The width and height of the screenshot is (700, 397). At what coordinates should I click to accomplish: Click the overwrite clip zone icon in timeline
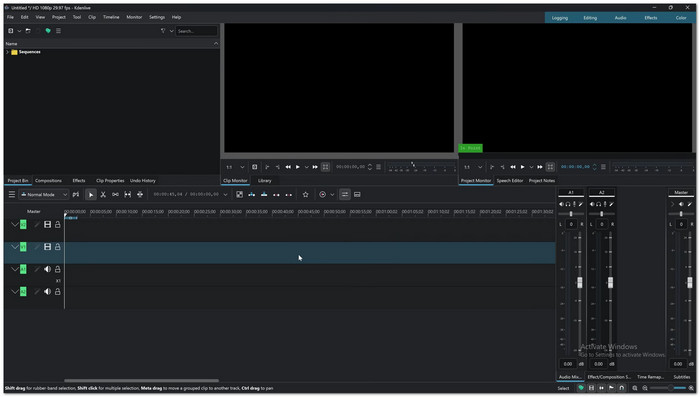click(x=264, y=195)
